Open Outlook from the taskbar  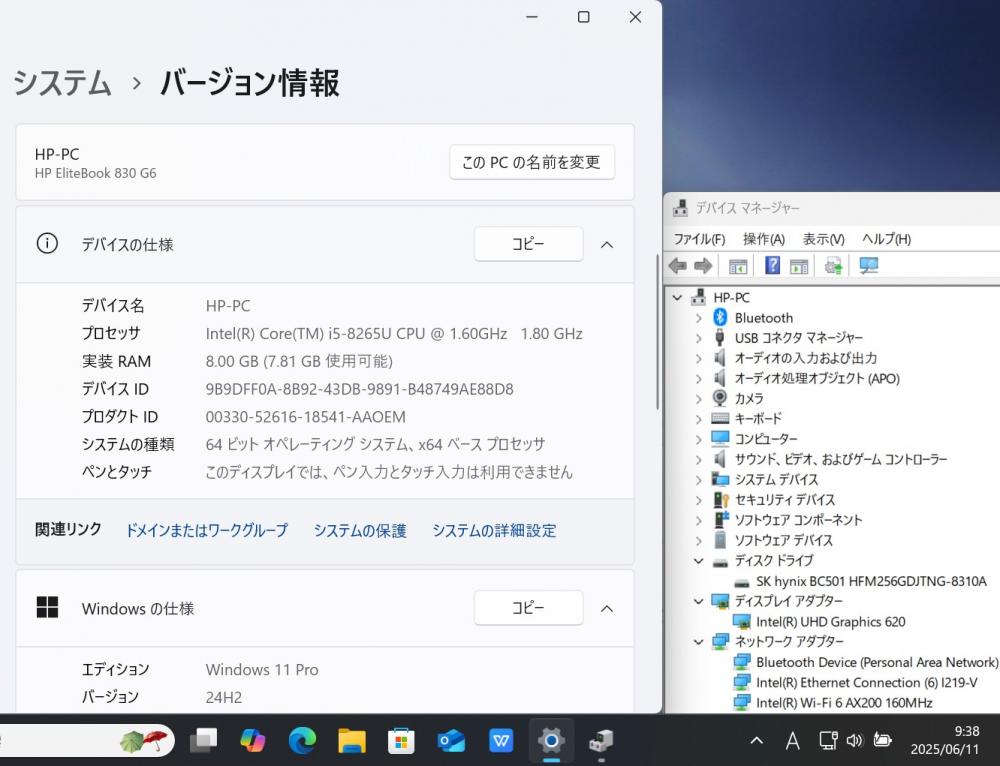[x=451, y=740]
